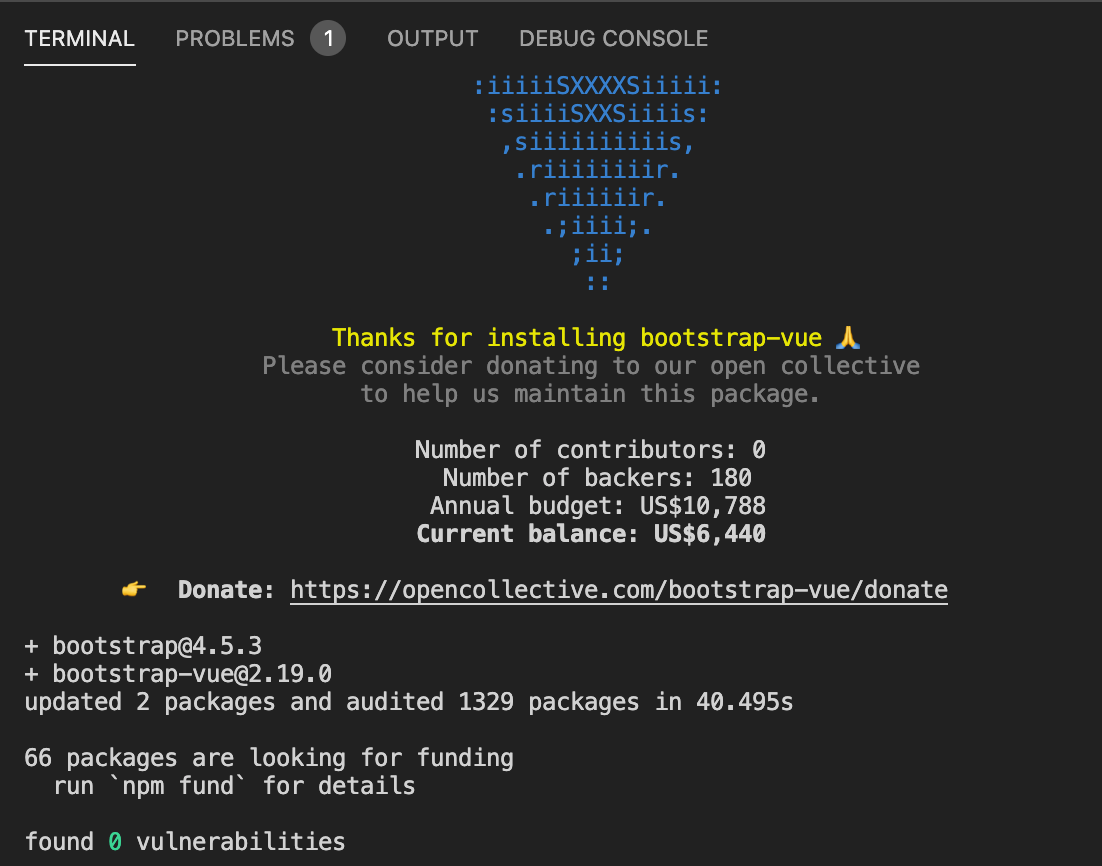Viewport: 1102px width, 866px height.
Task: Click the ':siiiiSXXSiiiis:' ASCII art line
Action: click(x=597, y=114)
